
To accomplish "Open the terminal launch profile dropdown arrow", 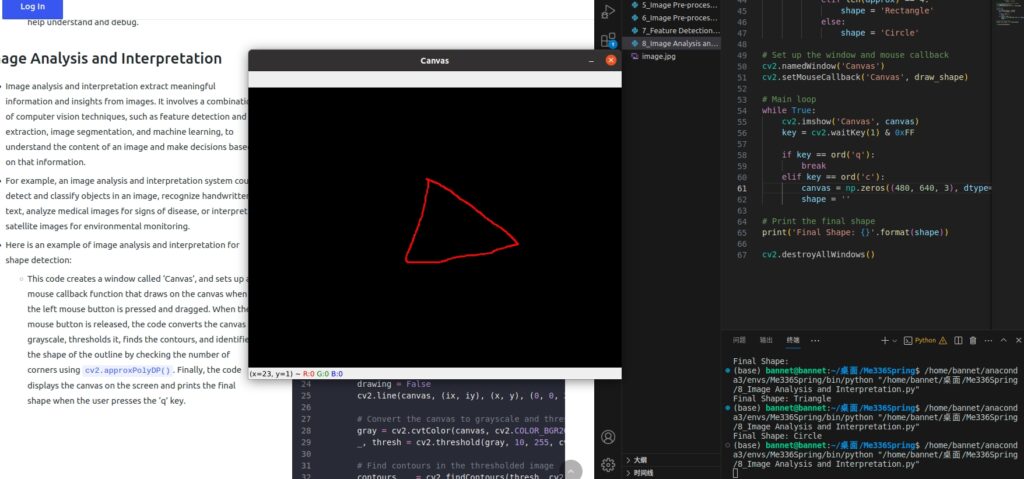I will (895, 340).
